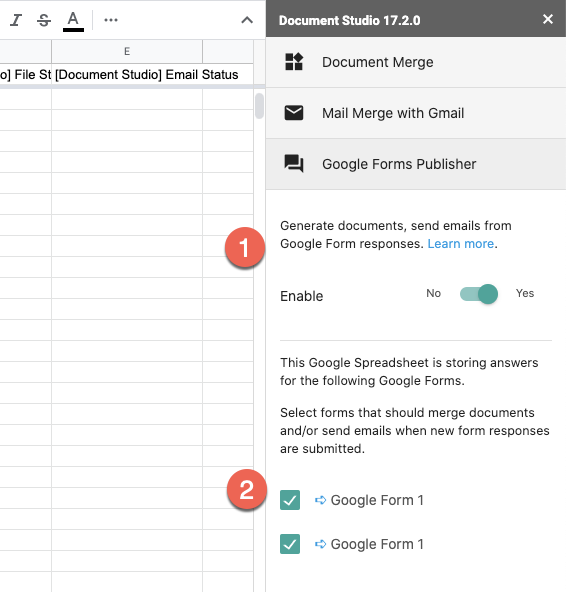
Task: Click the Google Forms Publisher chat icon
Action: [x=294, y=163]
